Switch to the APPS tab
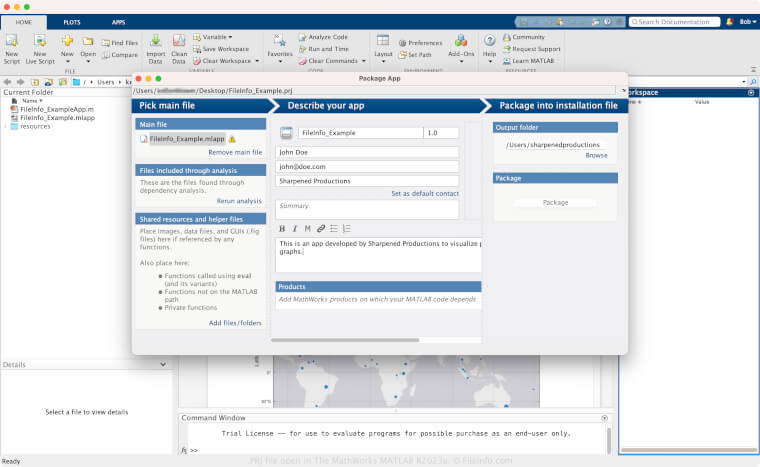The height and width of the screenshot is (467, 760). pos(118,21)
